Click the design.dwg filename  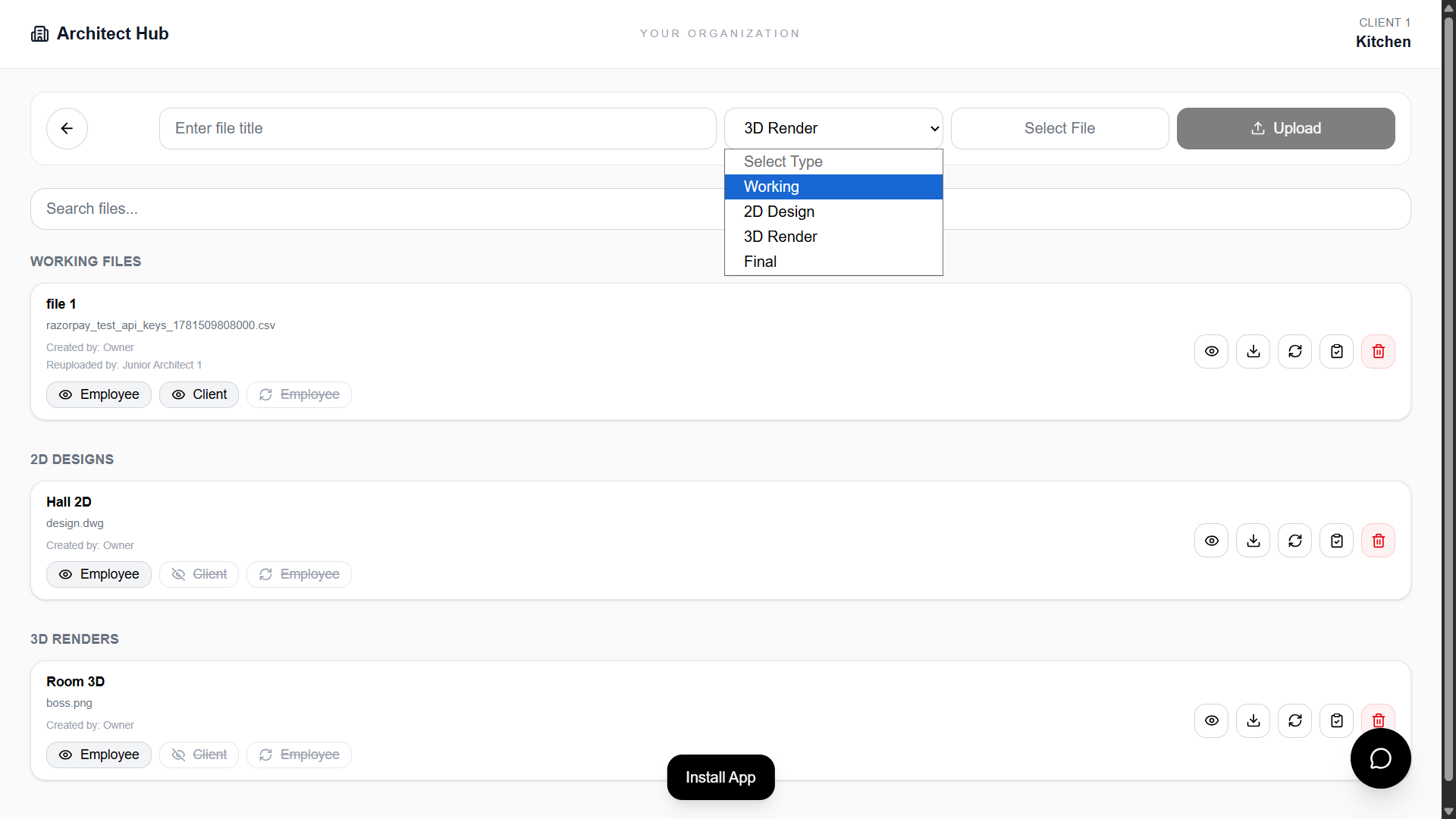[x=75, y=523]
